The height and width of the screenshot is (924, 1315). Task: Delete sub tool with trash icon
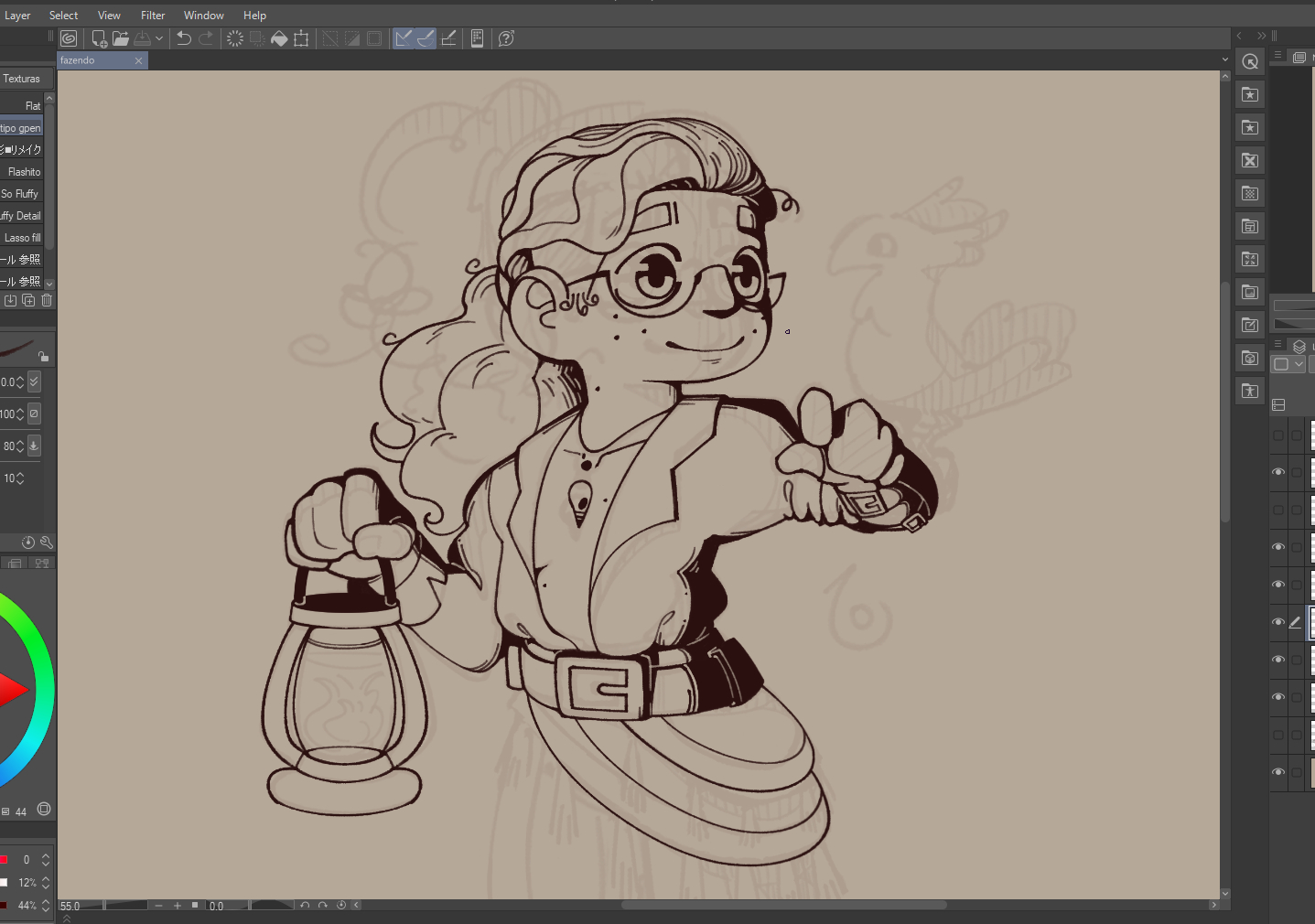tap(47, 300)
